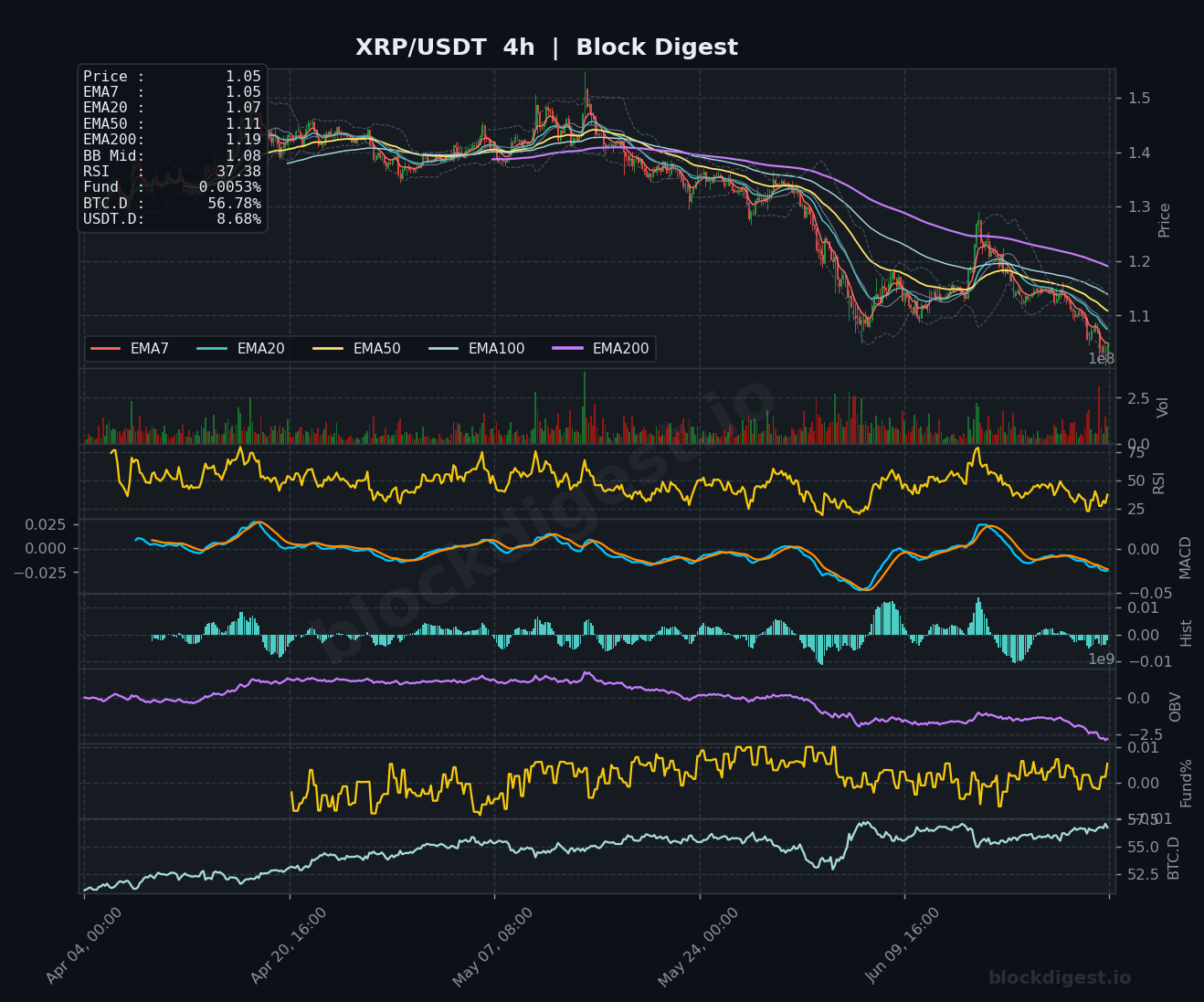This screenshot has width=1204, height=1002.
Task: Click the 1.2 price tick
Action: [1139, 262]
